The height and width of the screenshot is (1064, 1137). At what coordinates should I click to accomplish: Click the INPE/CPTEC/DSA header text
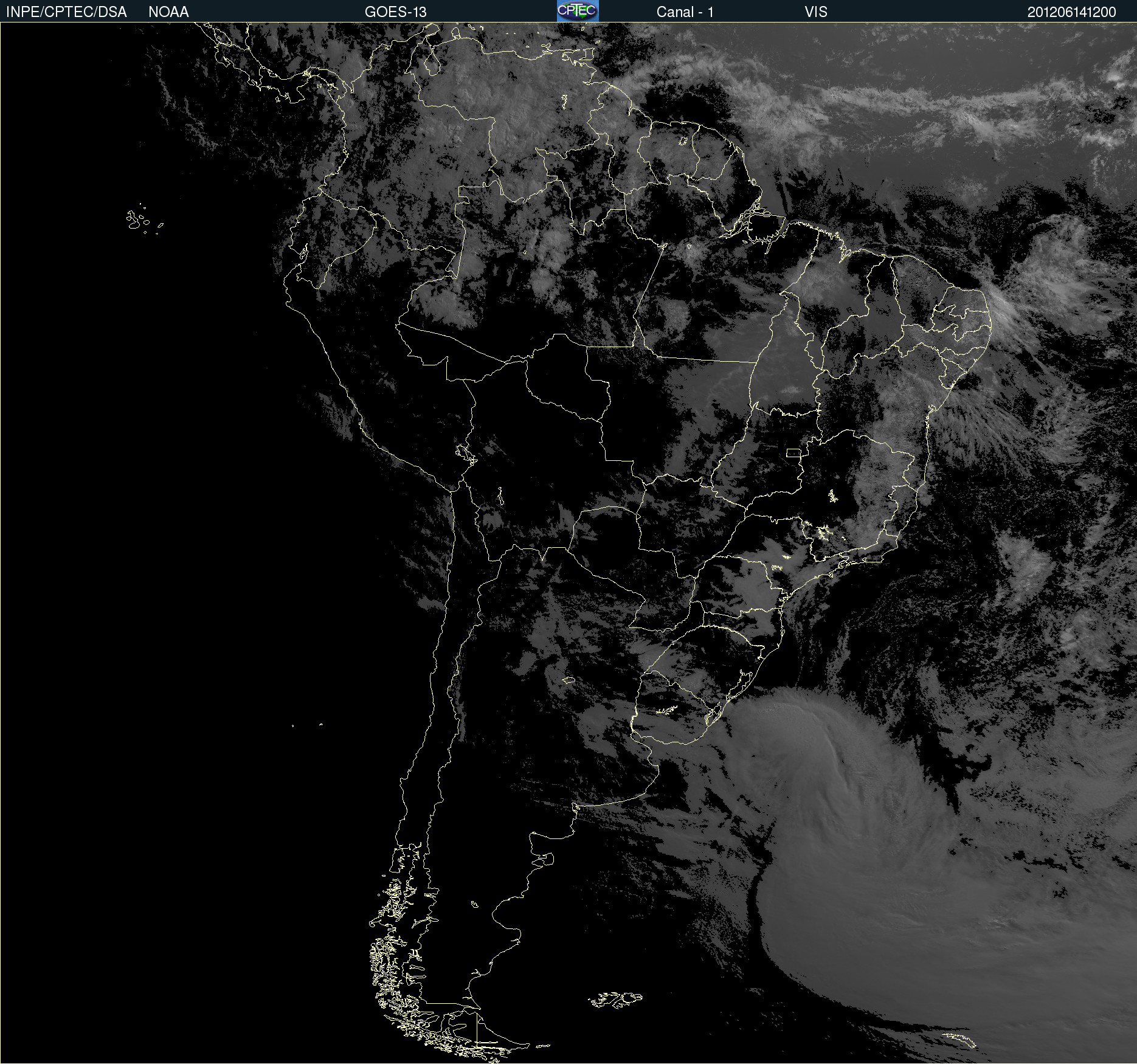pyautogui.click(x=66, y=12)
